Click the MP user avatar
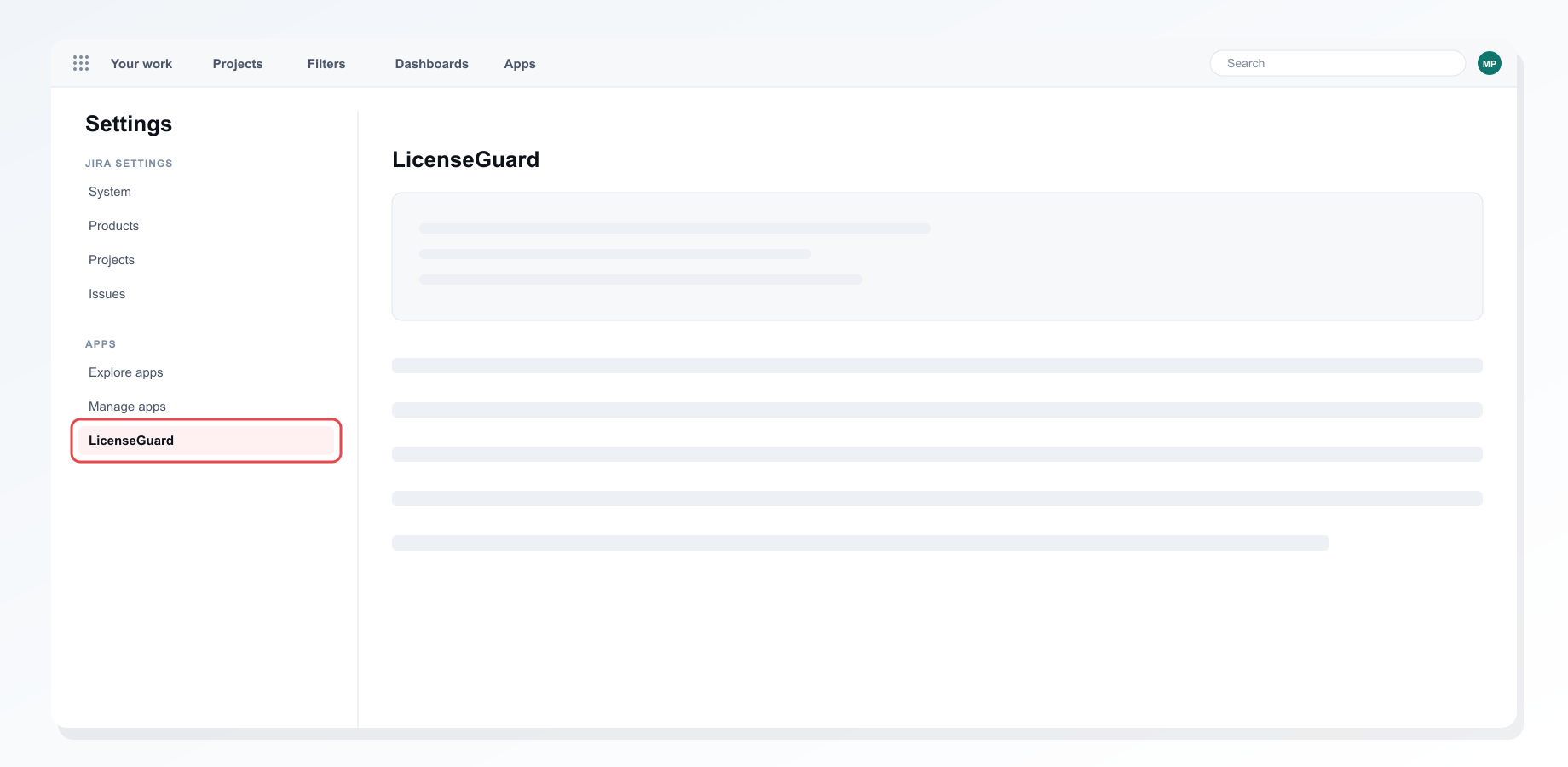Screen dimensions: 1568x767 point(1490,63)
